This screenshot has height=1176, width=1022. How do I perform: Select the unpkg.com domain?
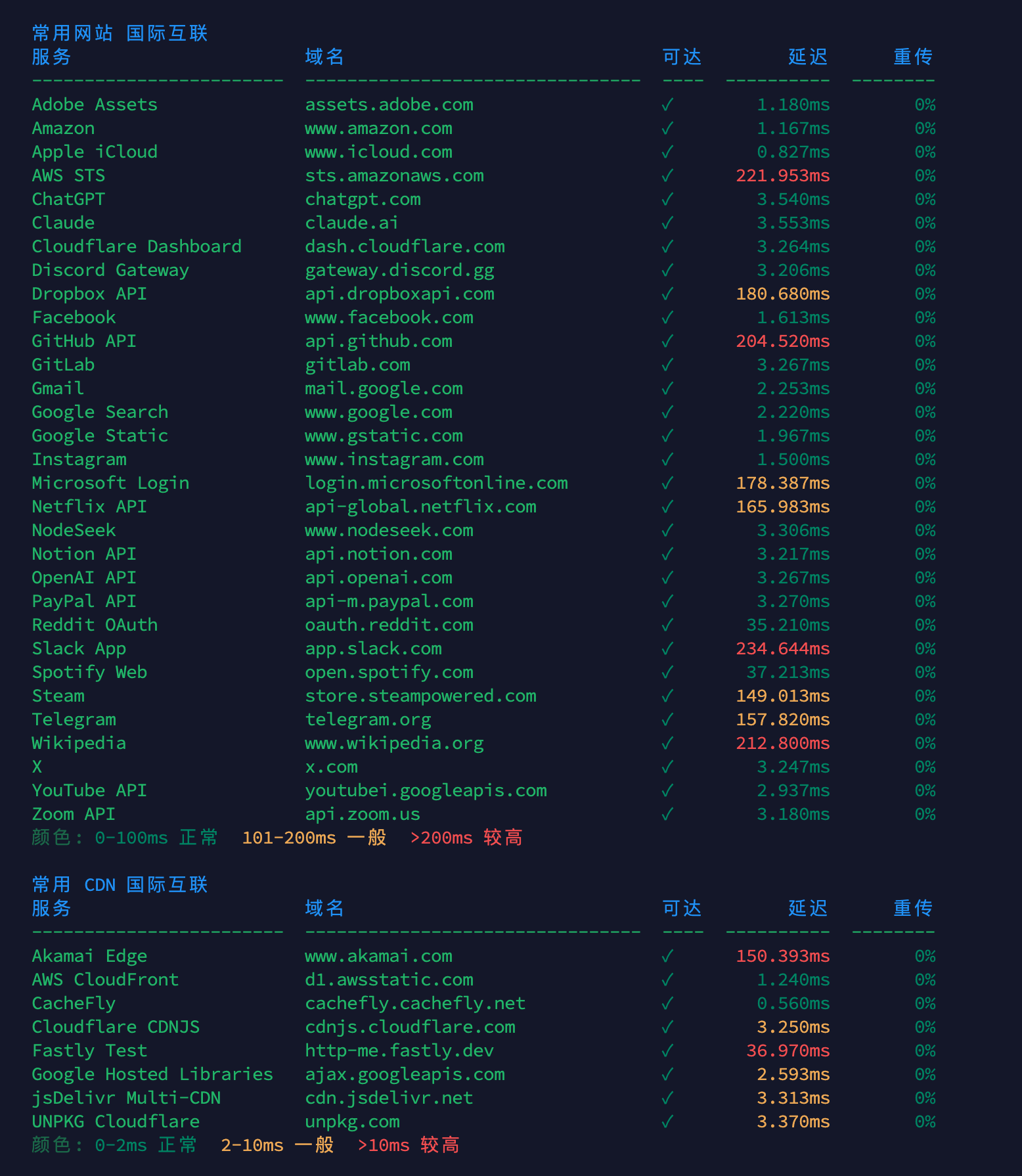tap(352, 1121)
